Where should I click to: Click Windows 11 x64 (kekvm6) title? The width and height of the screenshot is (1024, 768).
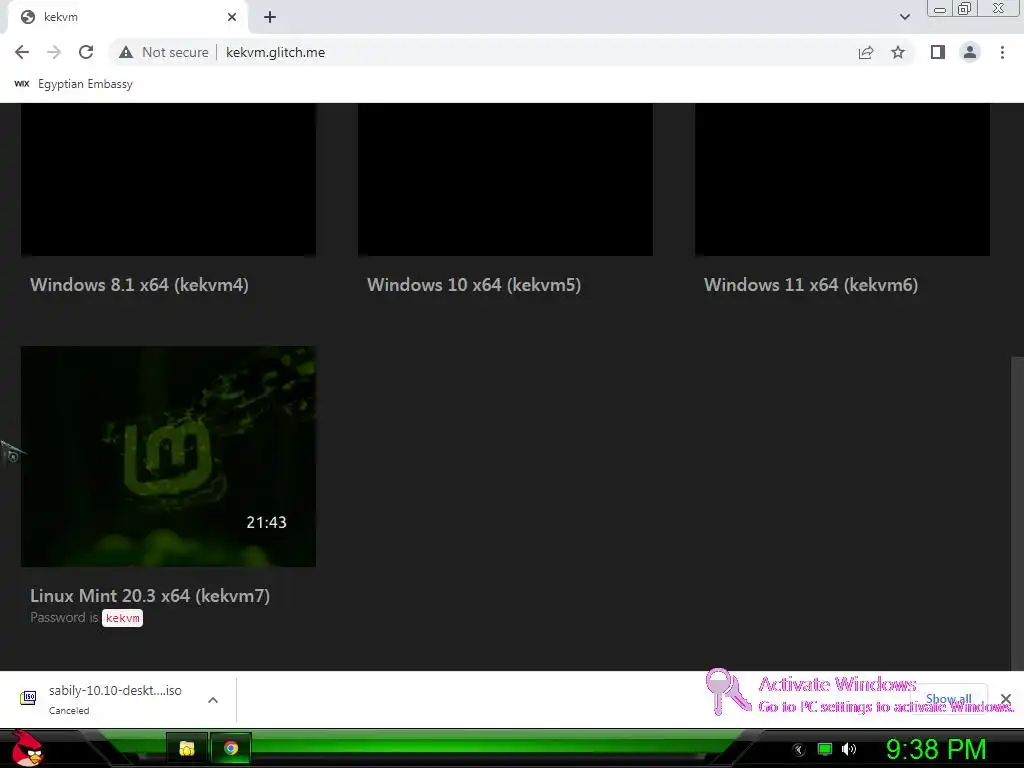point(811,285)
